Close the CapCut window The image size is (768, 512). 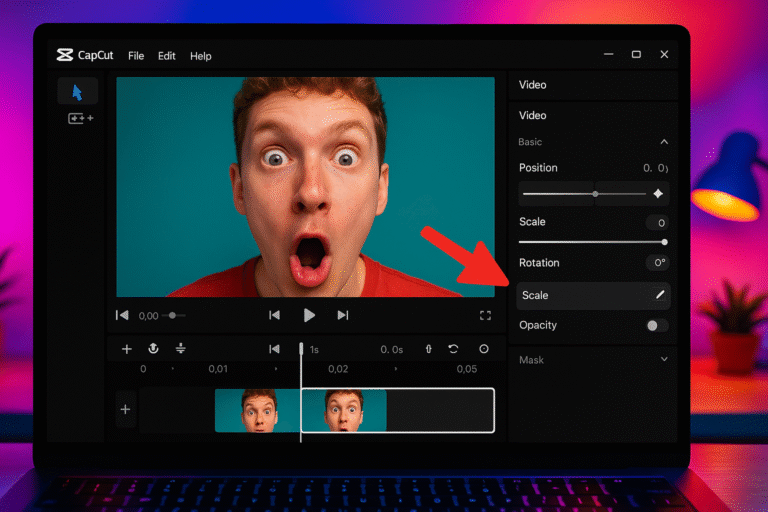point(664,54)
